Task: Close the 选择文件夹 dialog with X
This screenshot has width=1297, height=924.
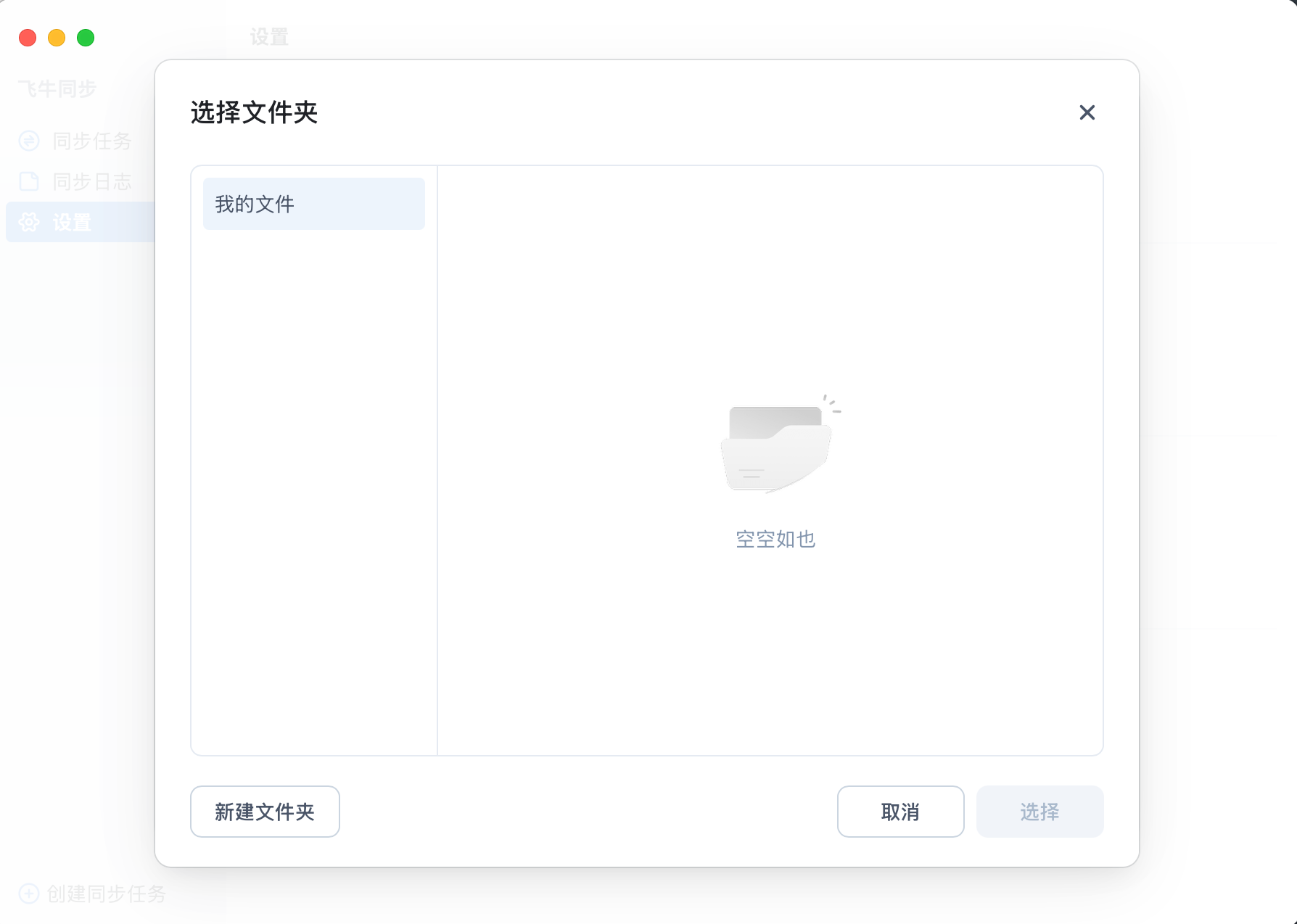Action: [1087, 112]
